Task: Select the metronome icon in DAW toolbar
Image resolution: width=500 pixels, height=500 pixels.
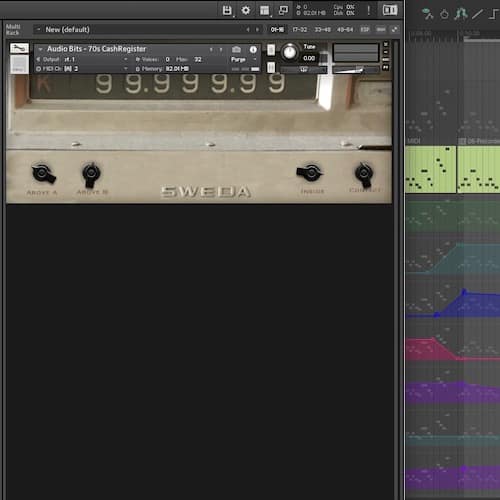Action: [x=444, y=14]
